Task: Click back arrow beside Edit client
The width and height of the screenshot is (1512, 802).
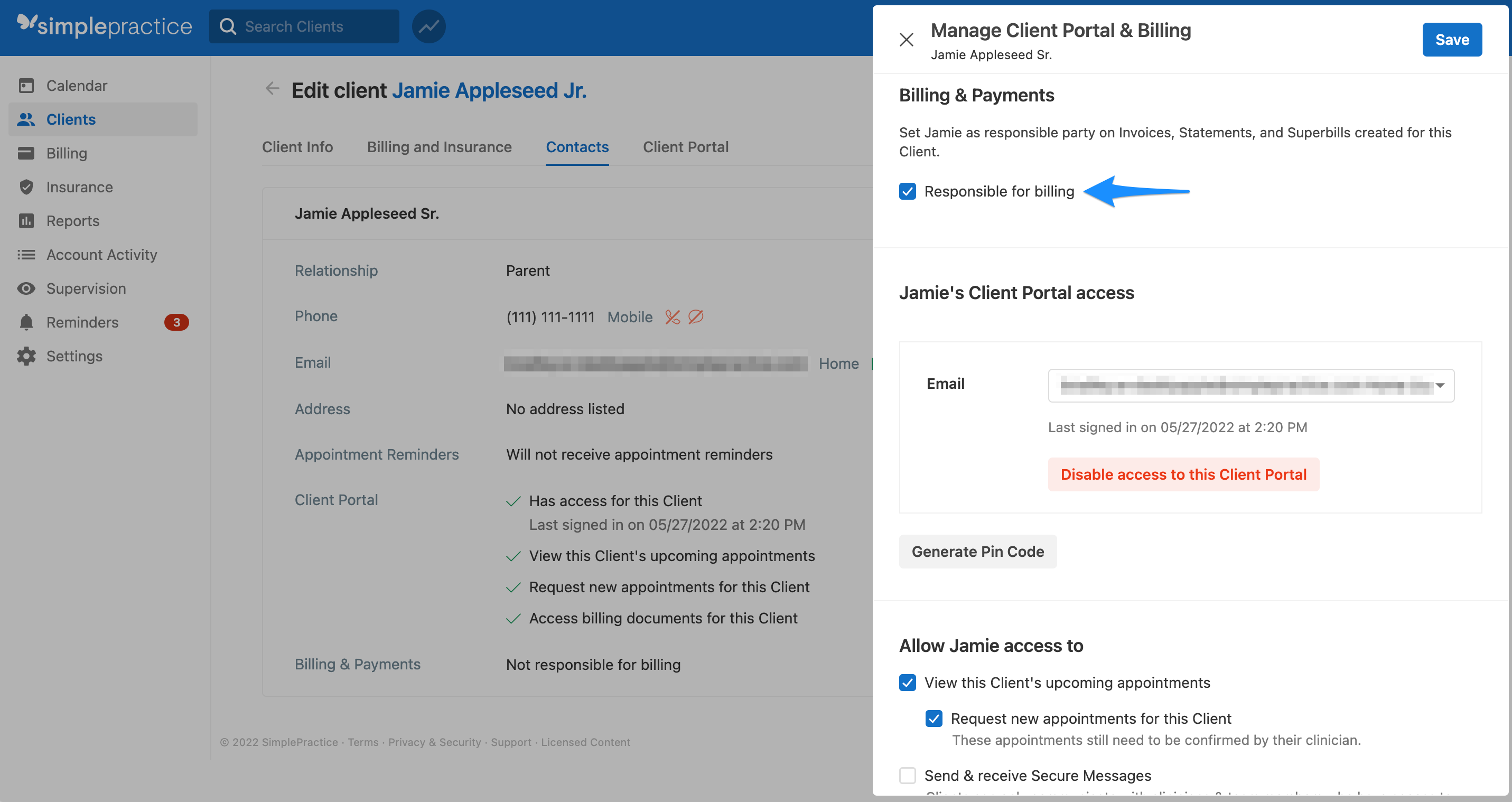Action: [x=272, y=89]
